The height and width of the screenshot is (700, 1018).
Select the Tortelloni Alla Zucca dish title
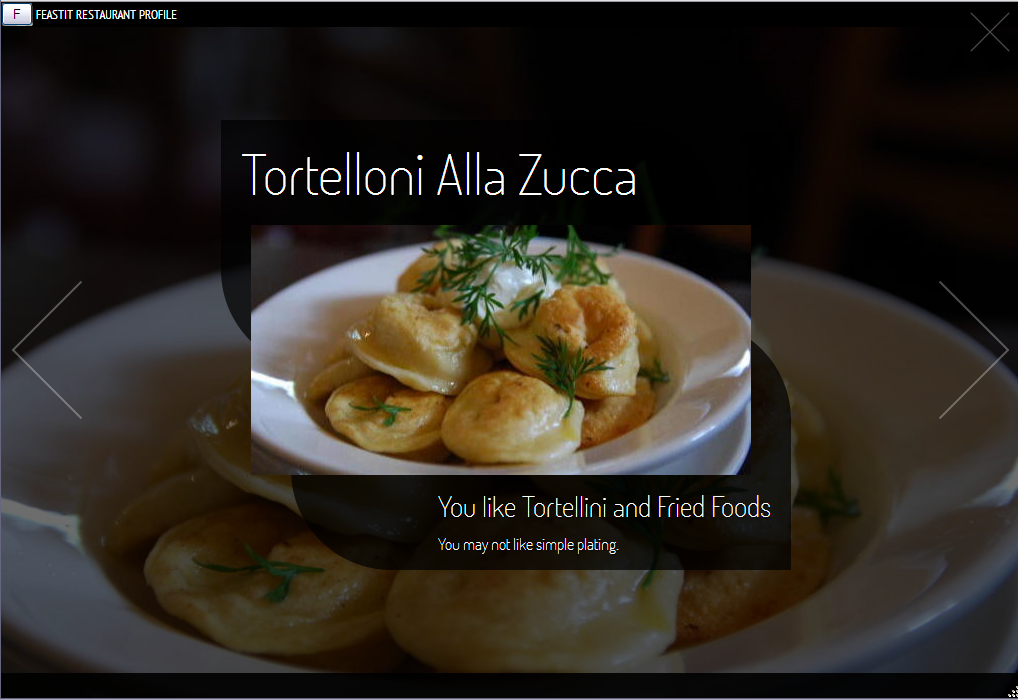pyautogui.click(x=439, y=175)
